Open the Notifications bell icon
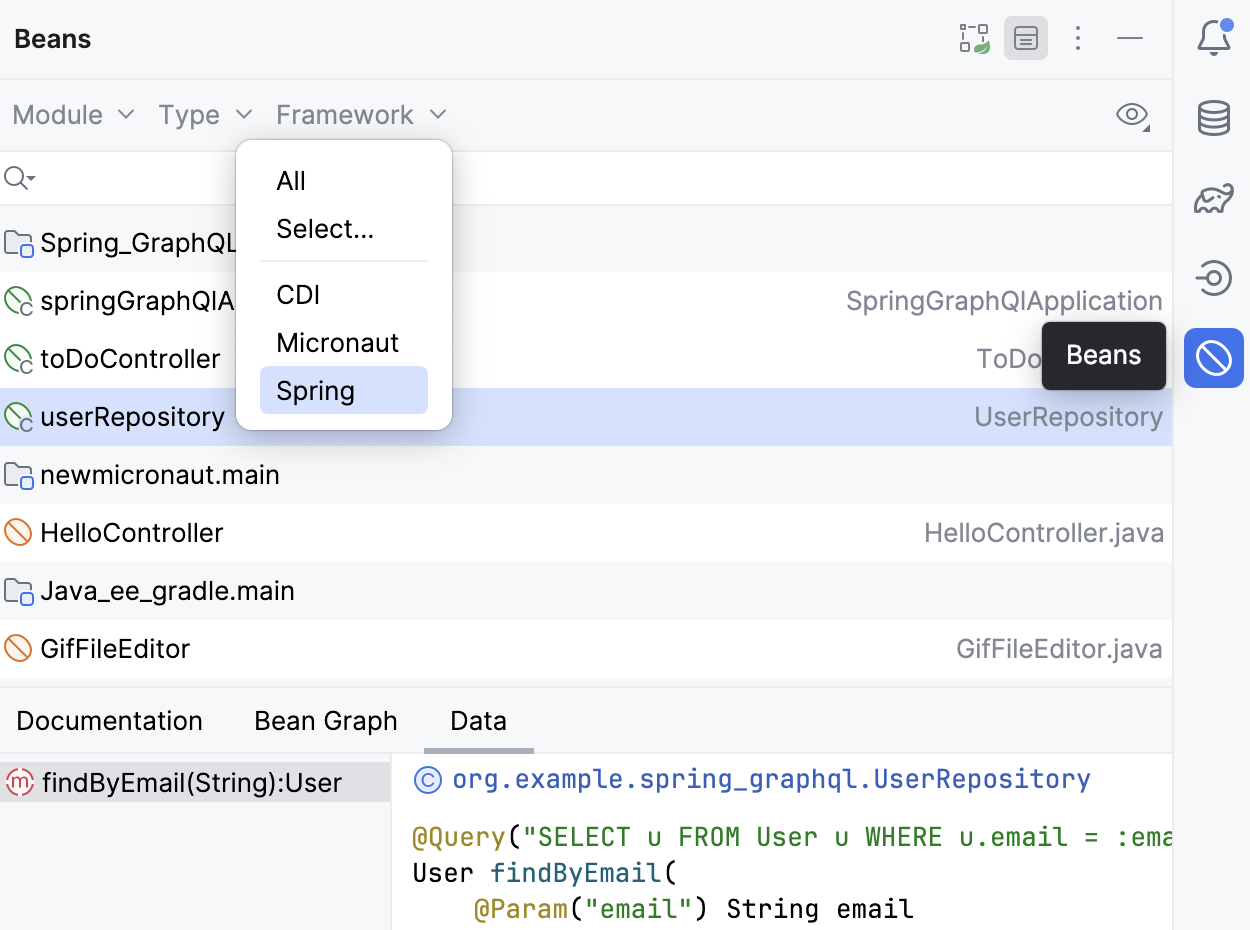Viewport: 1250px width, 930px height. point(1213,39)
